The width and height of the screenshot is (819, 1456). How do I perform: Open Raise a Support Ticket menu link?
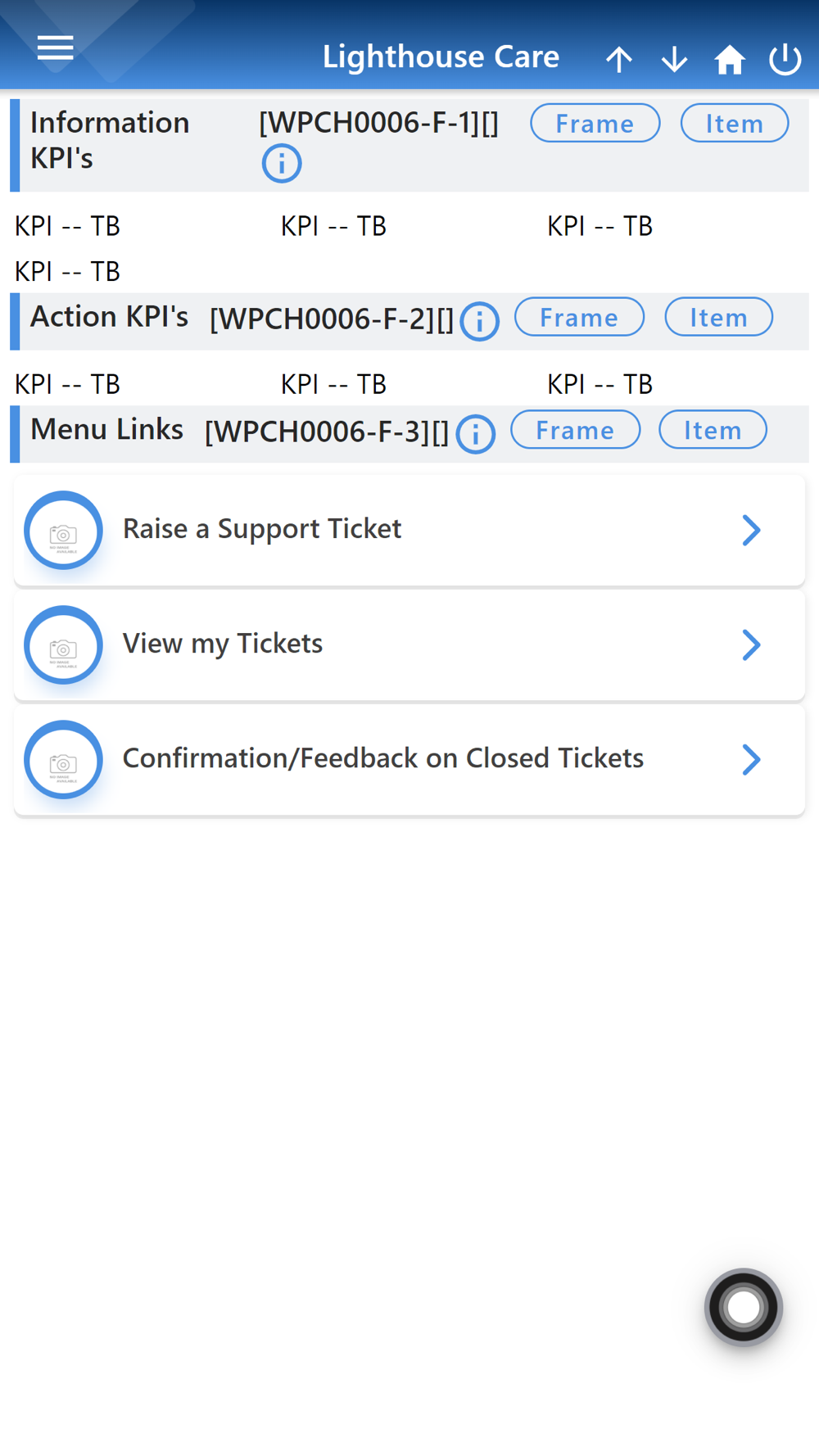click(x=409, y=530)
